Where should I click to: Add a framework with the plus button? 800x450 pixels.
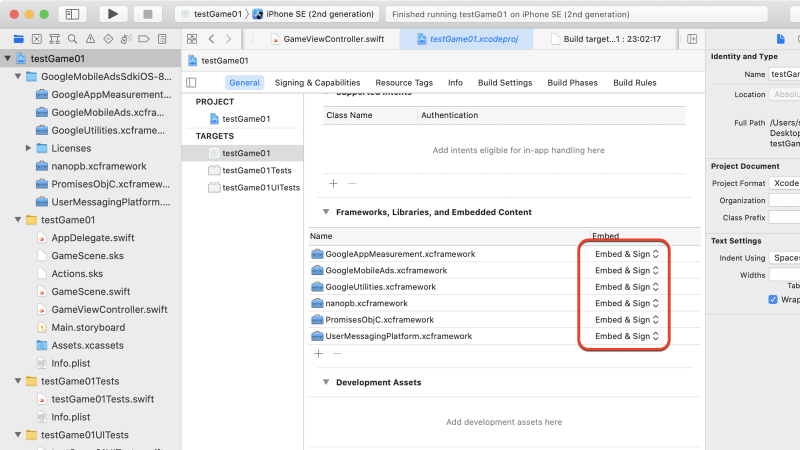click(x=318, y=354)
